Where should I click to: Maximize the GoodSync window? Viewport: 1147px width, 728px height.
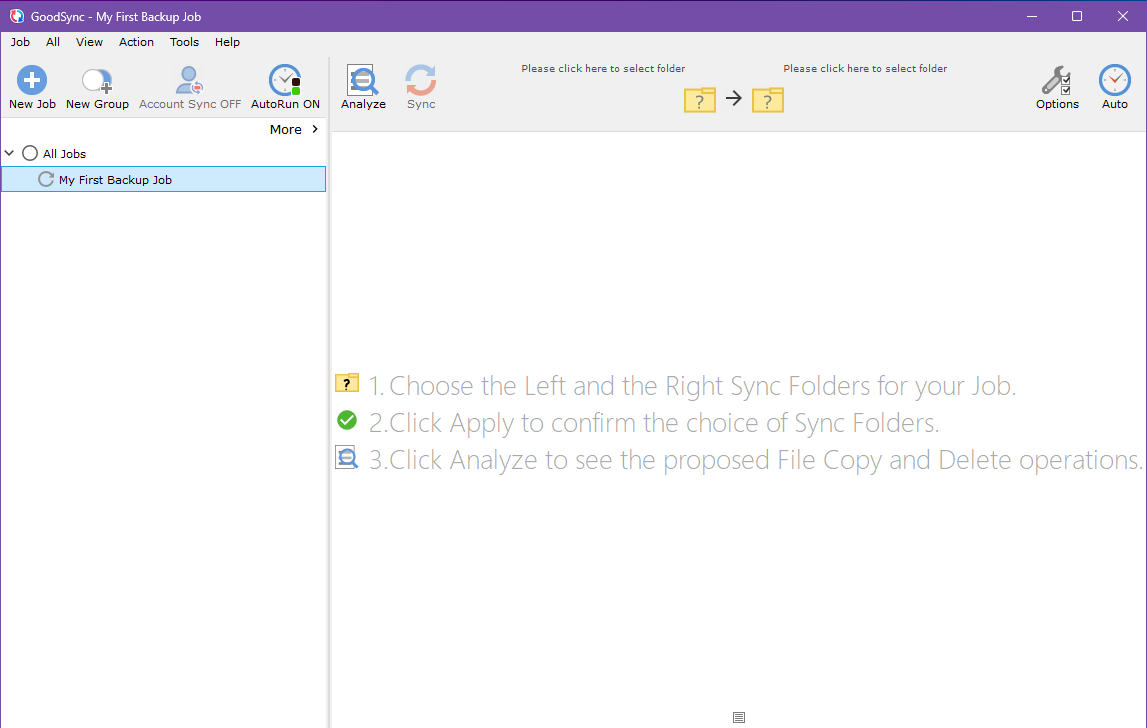pyautogui.click(x=1077, y=16)
